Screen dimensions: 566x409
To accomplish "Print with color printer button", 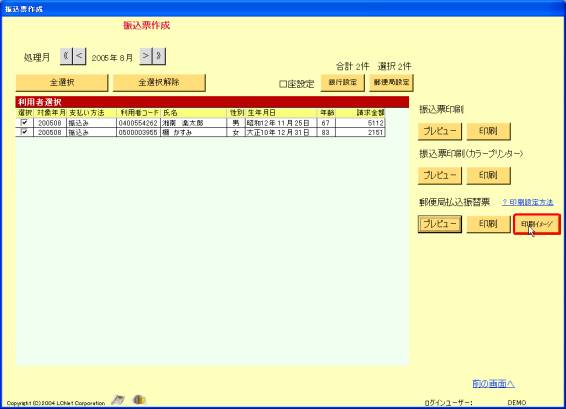I will (488, 175).
